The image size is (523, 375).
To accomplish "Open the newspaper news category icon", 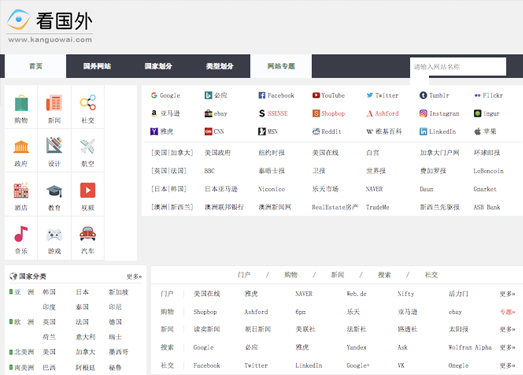I will click(x=54, y=103).
